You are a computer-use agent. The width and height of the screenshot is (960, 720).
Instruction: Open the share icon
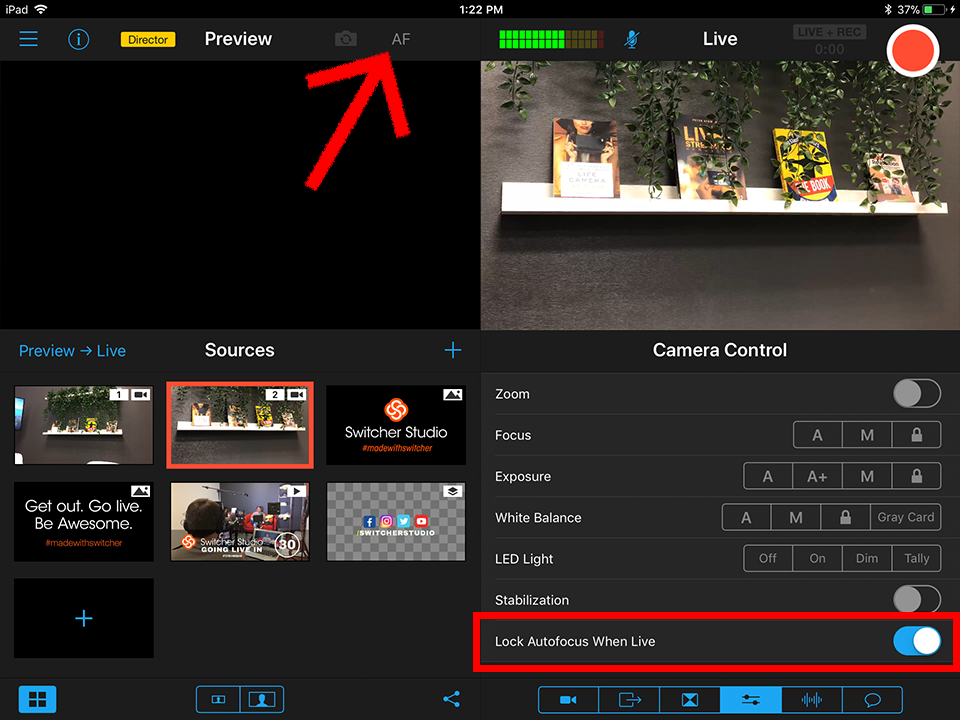pos(451,699)
